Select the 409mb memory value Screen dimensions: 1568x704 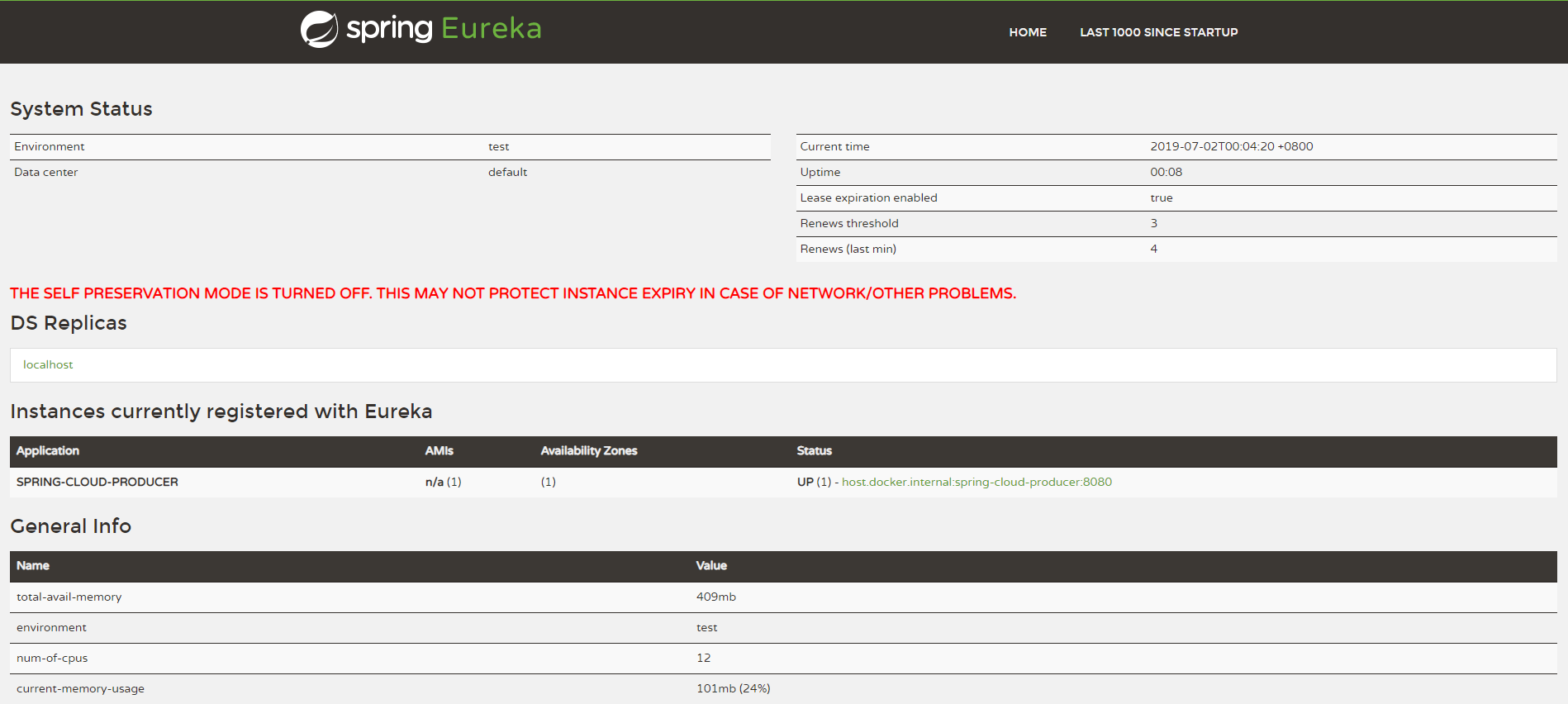(x=716, y=597)
